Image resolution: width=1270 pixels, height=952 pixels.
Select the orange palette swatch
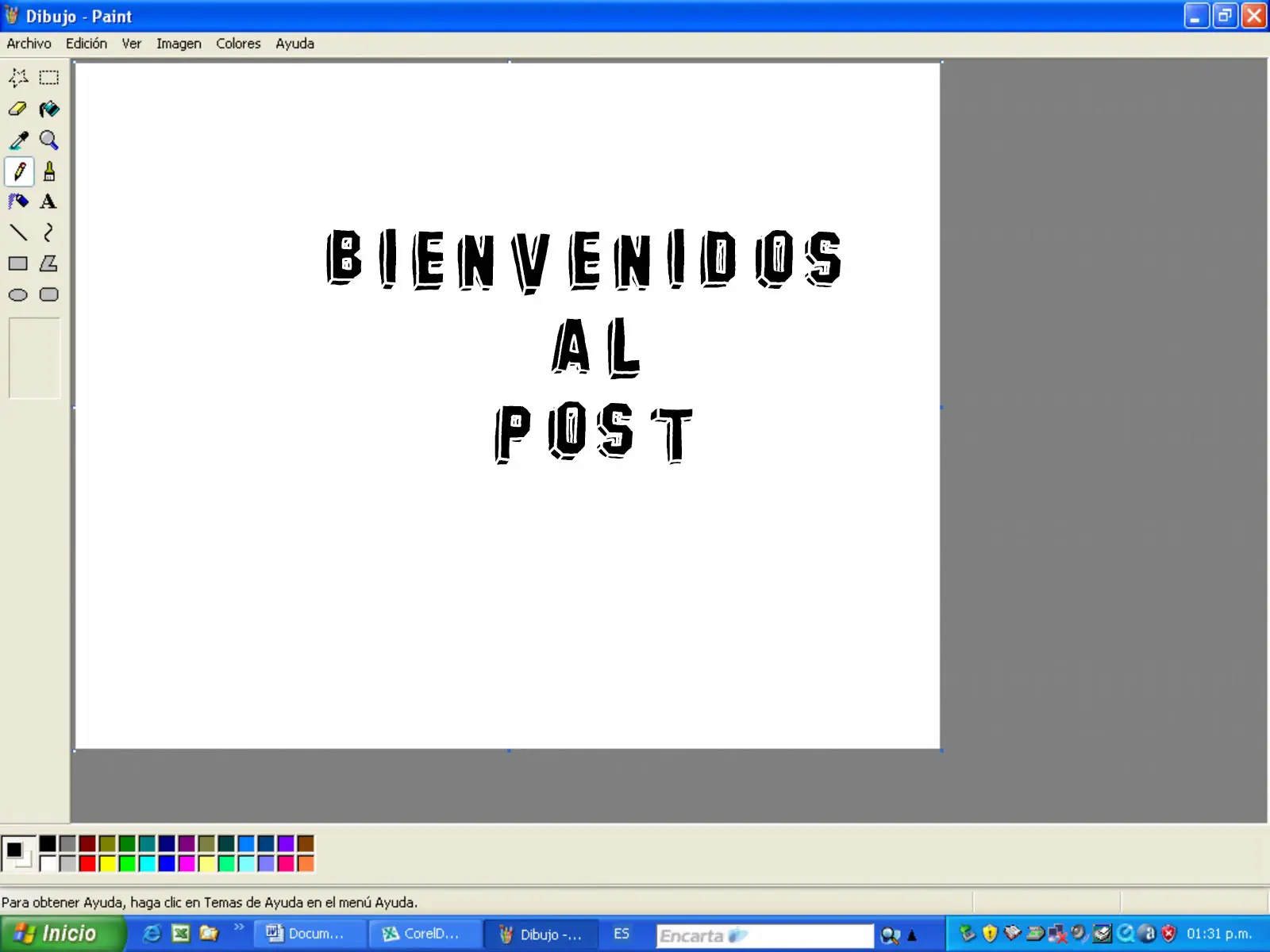pyautogui.click(x=306, y=863)
